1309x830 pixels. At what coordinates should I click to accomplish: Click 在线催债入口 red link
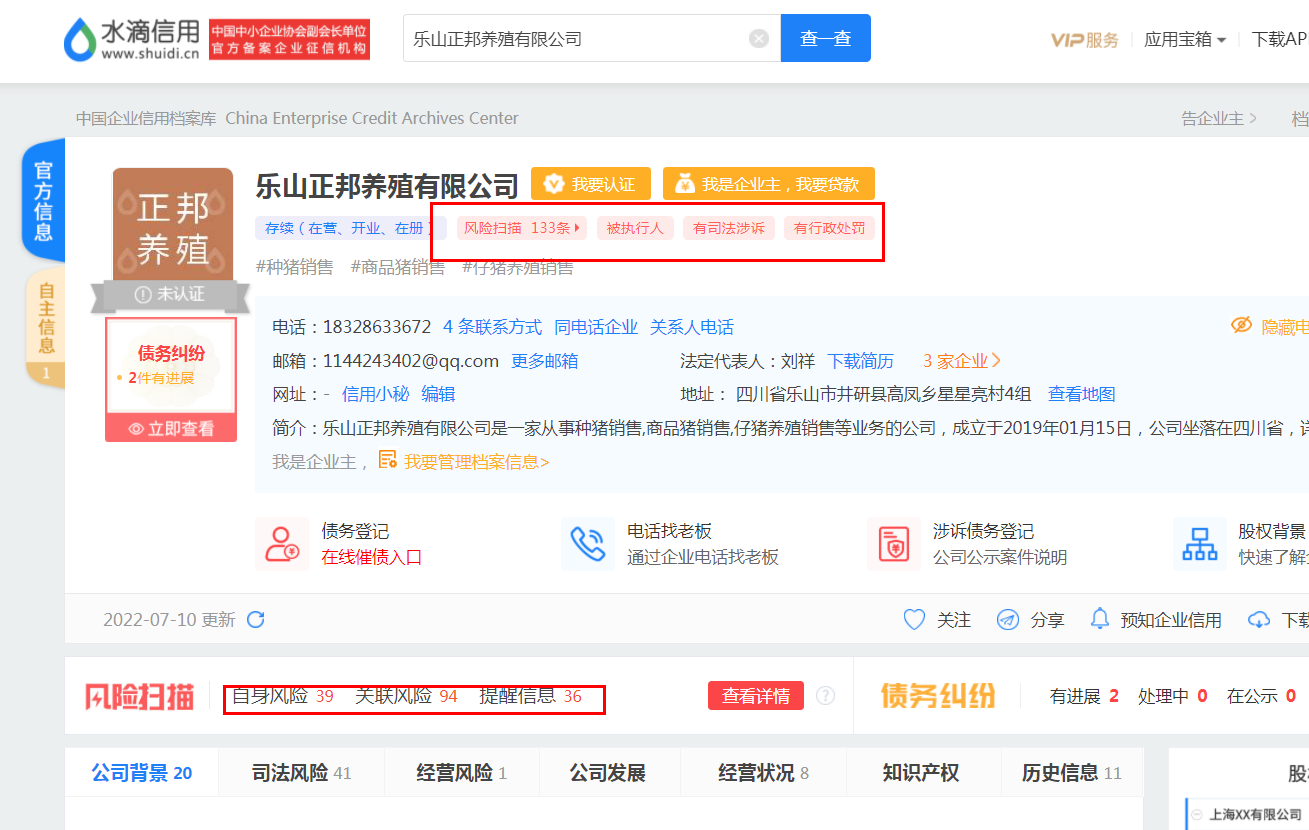click(372, 557)
